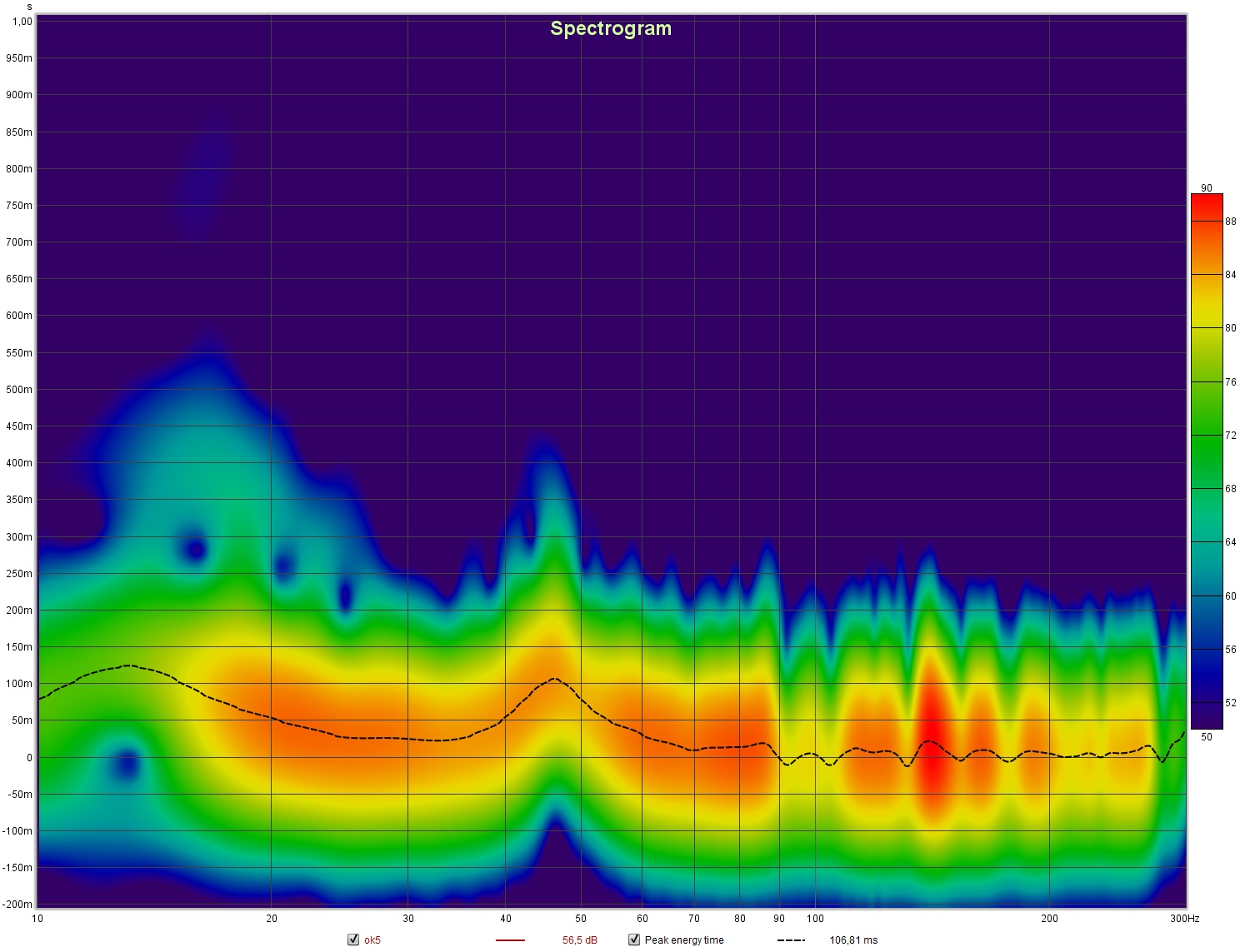Click the 400m time axis label

(x=19, y=463)
